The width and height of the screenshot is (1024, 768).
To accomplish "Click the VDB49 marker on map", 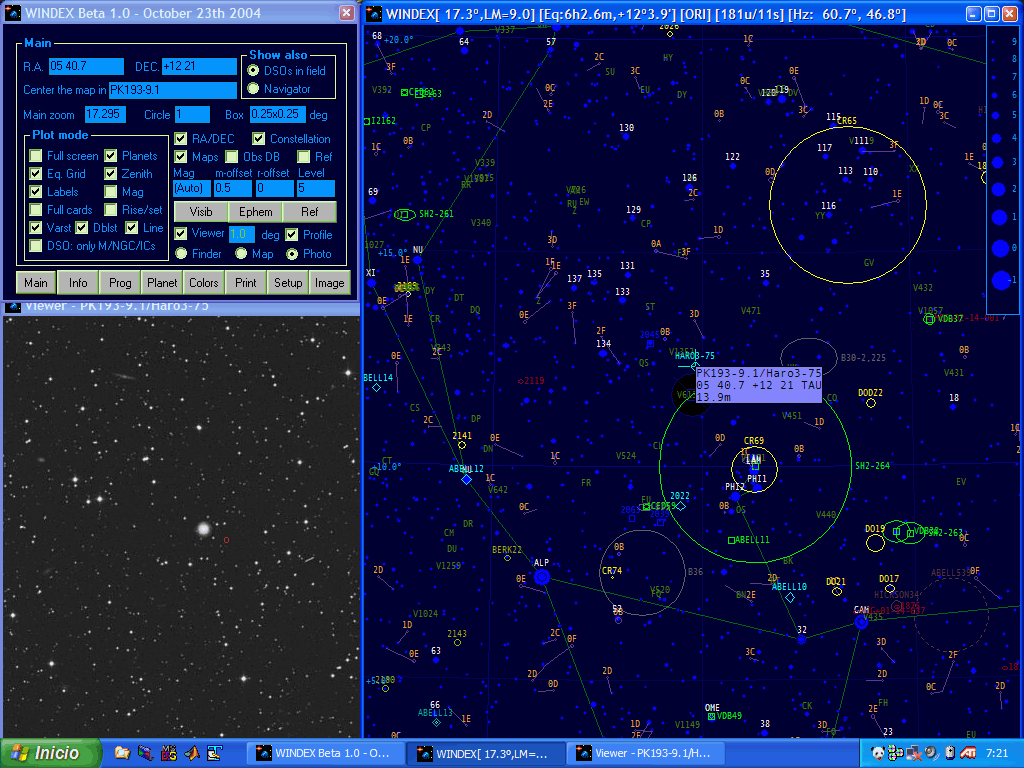I will (x=711, y=716).
